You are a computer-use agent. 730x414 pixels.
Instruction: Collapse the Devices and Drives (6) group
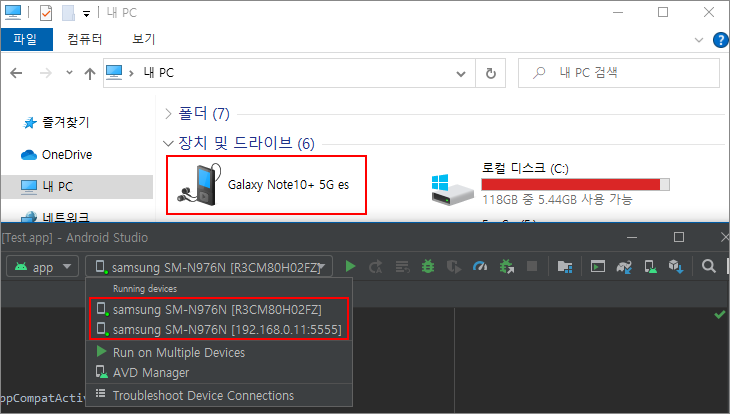point(169,143)
